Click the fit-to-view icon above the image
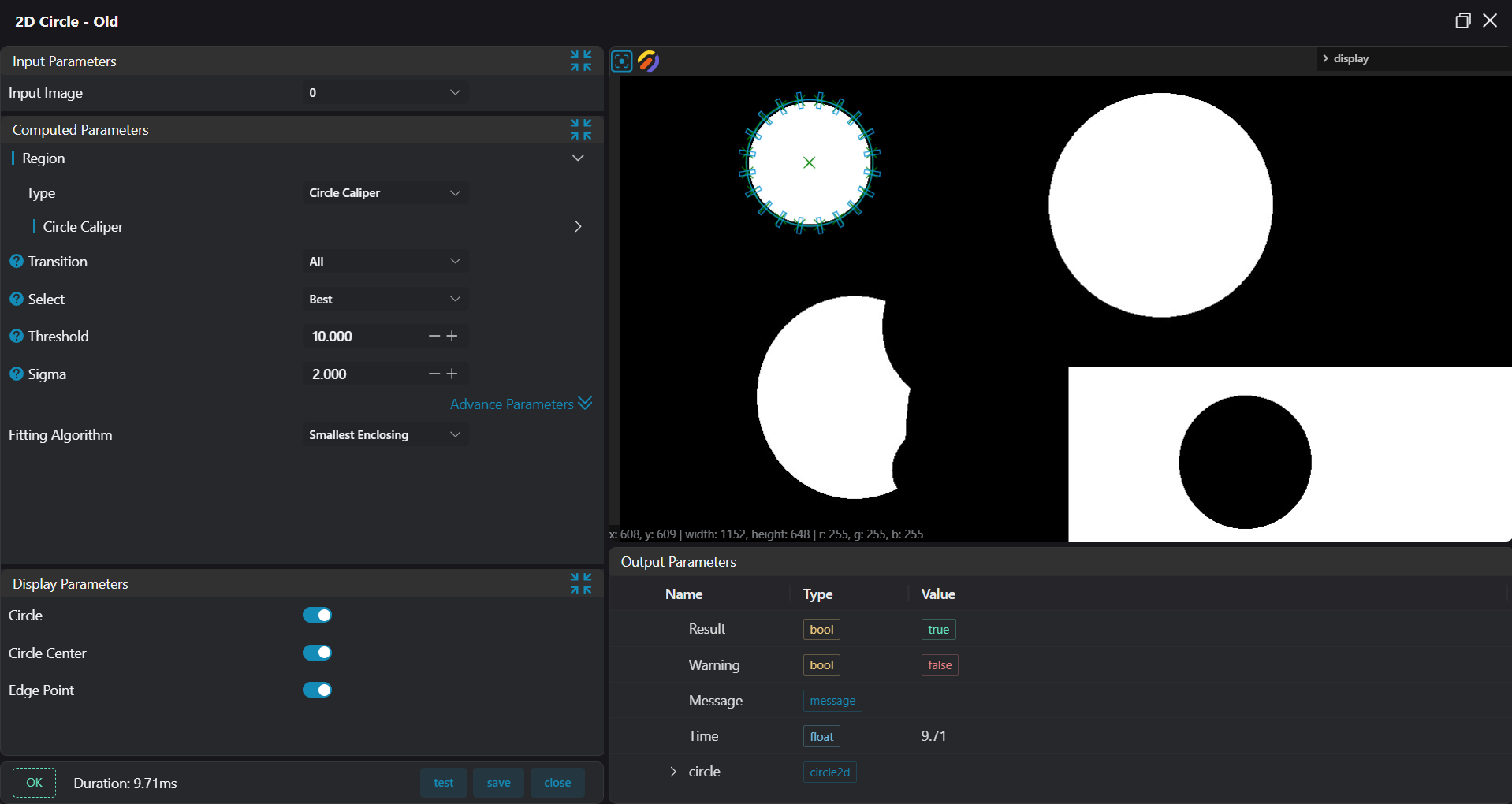1512x804 pixels. coord(621,61)
